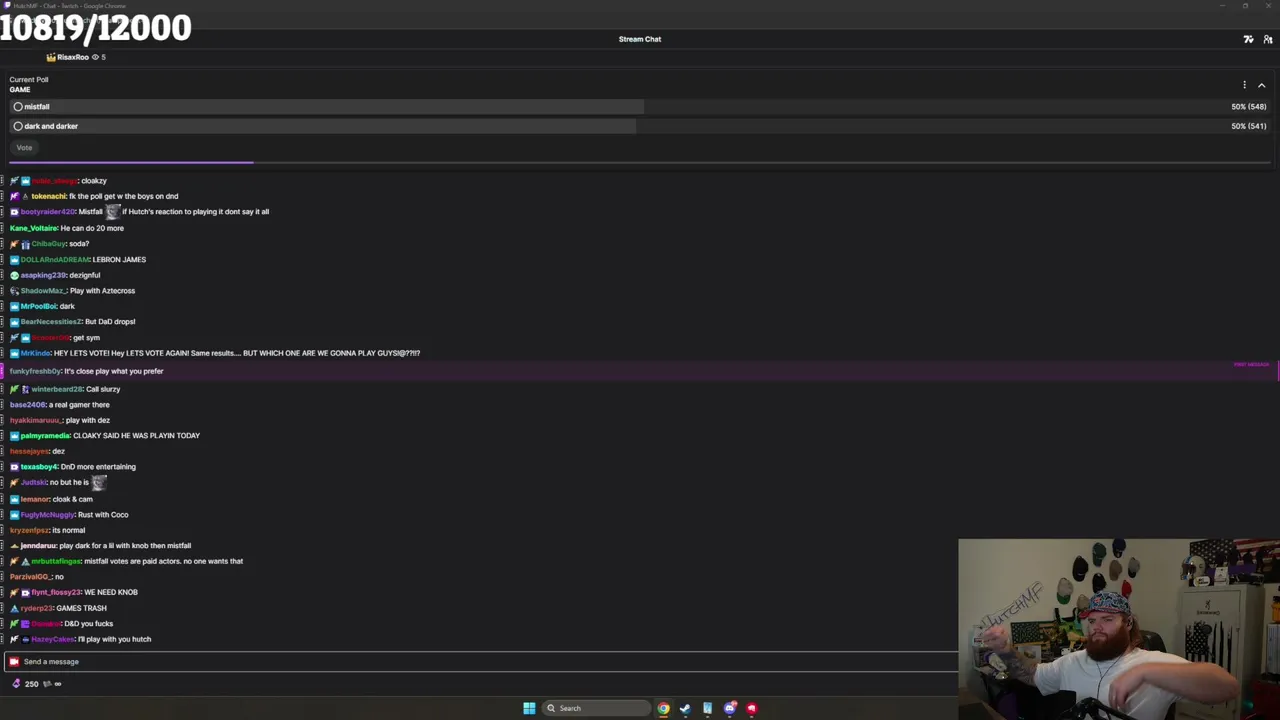Open Kane_Voltaire's user card
This screenshot has width=1280, height=720.
point(34,228)
